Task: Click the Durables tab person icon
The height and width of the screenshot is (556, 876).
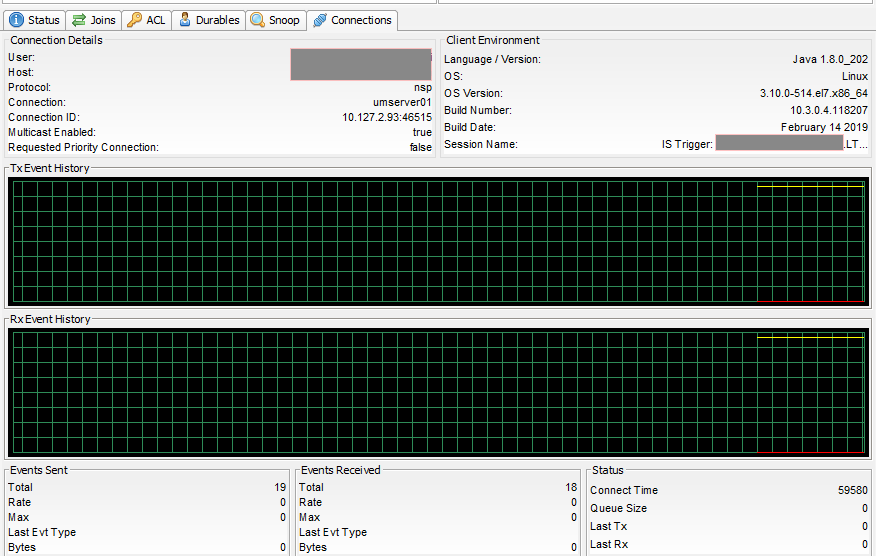Action: pyautogui.click(x=184, y=20)
